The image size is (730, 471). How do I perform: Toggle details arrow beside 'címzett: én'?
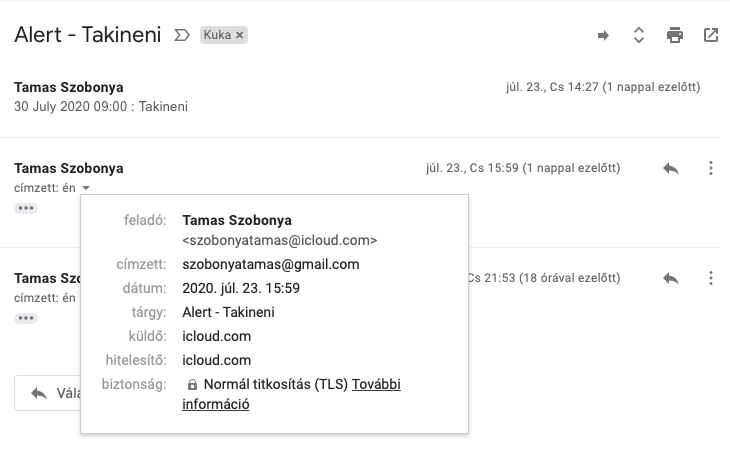[87, 188]
